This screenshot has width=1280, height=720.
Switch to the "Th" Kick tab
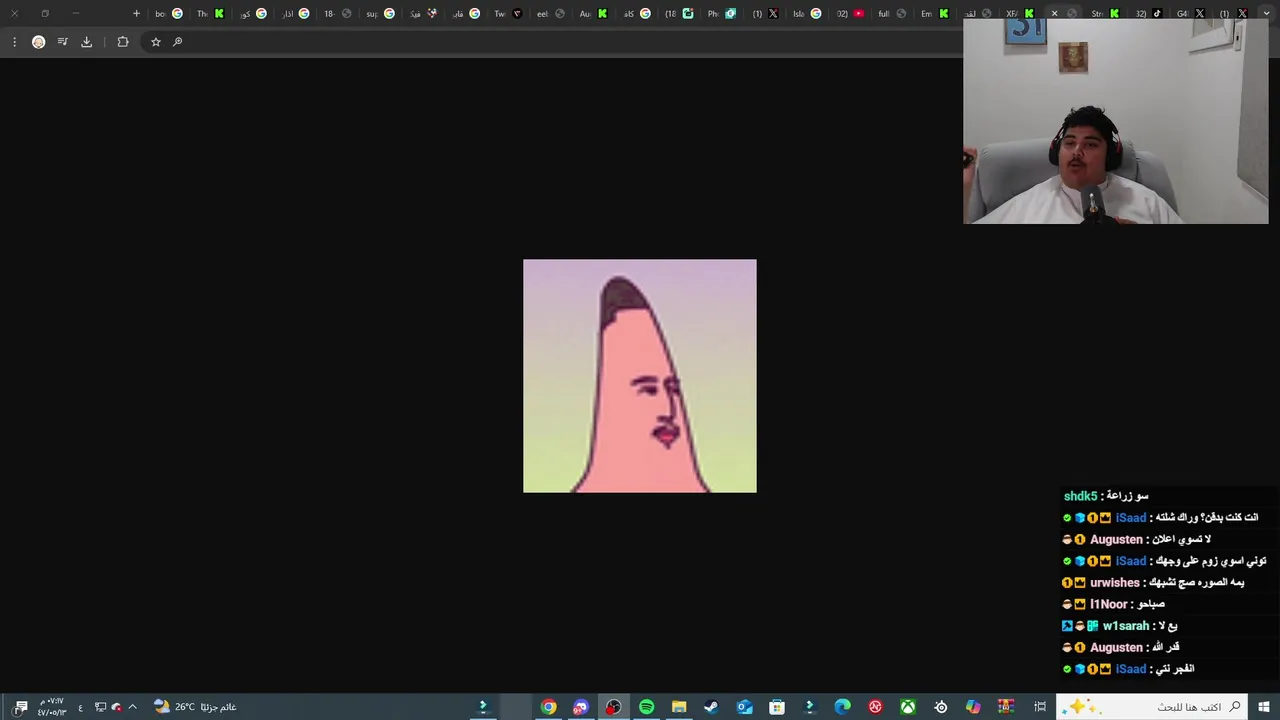tap(210, 13)
